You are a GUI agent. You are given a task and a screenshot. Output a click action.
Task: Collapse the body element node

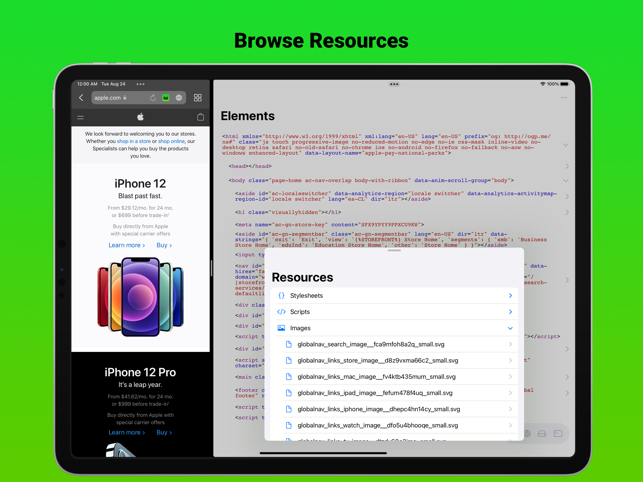pos(566,180)
